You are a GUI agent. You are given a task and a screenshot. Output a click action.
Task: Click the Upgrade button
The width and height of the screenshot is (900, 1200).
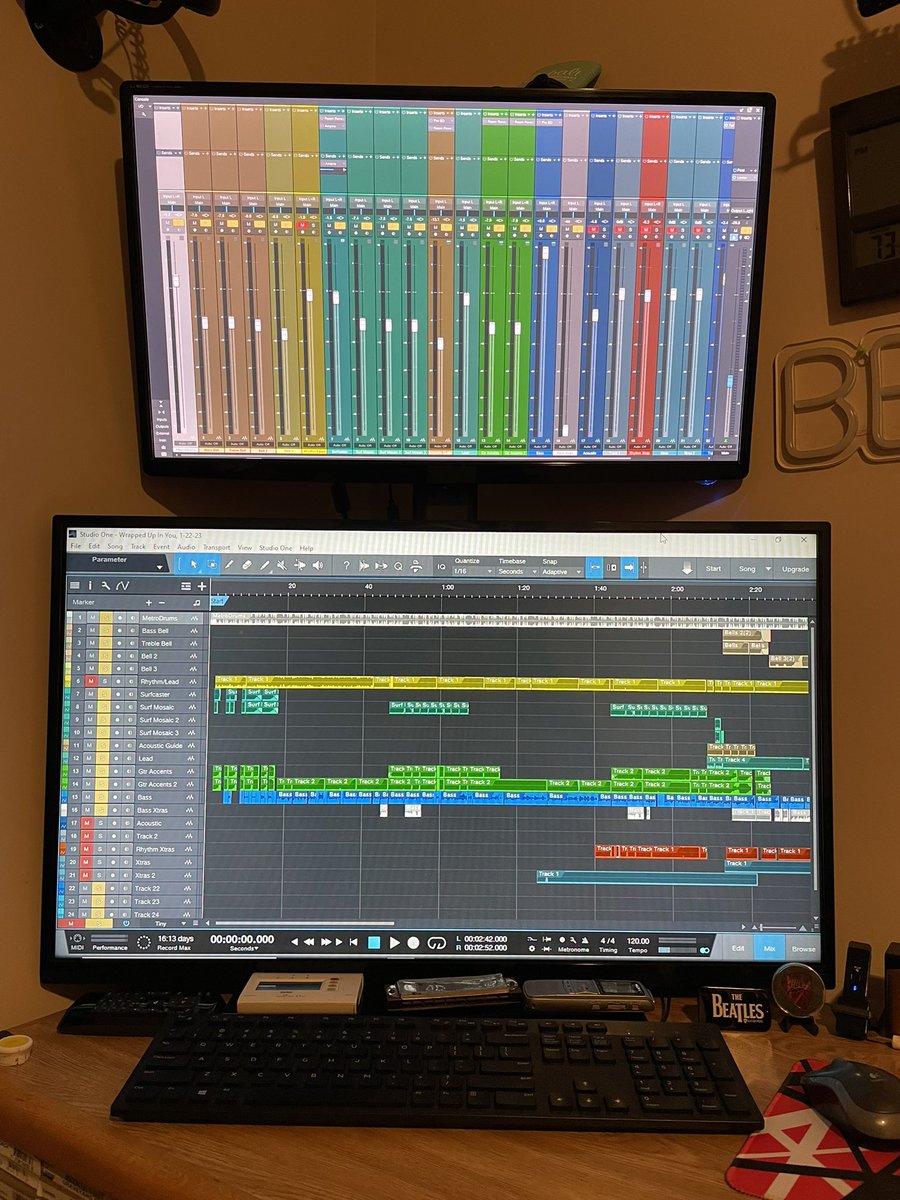796,568
